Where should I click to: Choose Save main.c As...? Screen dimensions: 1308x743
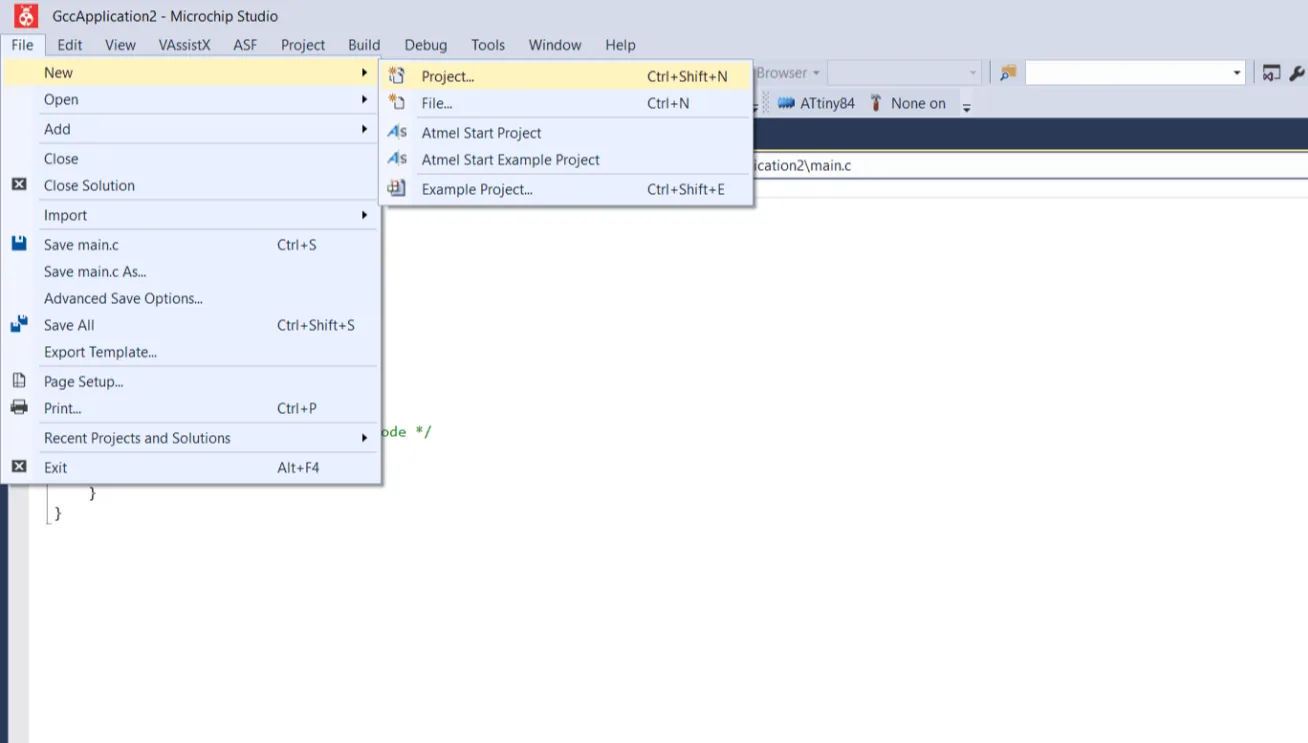coord(190,271)
